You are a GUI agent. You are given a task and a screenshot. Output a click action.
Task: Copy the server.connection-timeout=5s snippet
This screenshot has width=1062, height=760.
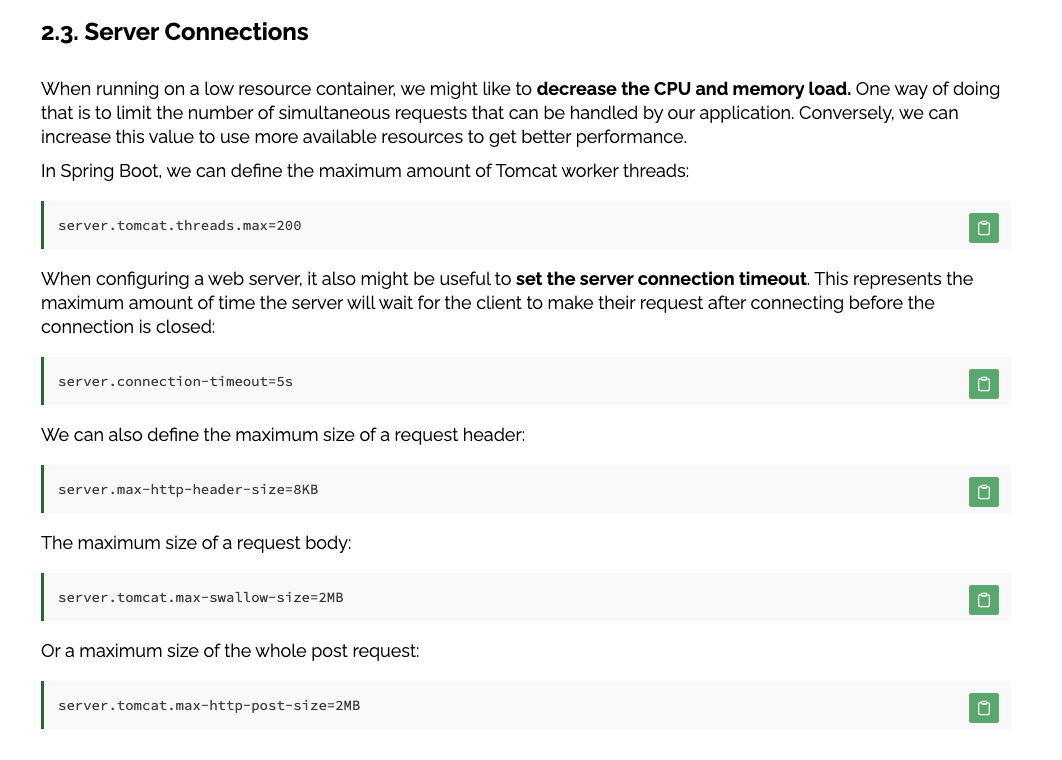point(983,384)
